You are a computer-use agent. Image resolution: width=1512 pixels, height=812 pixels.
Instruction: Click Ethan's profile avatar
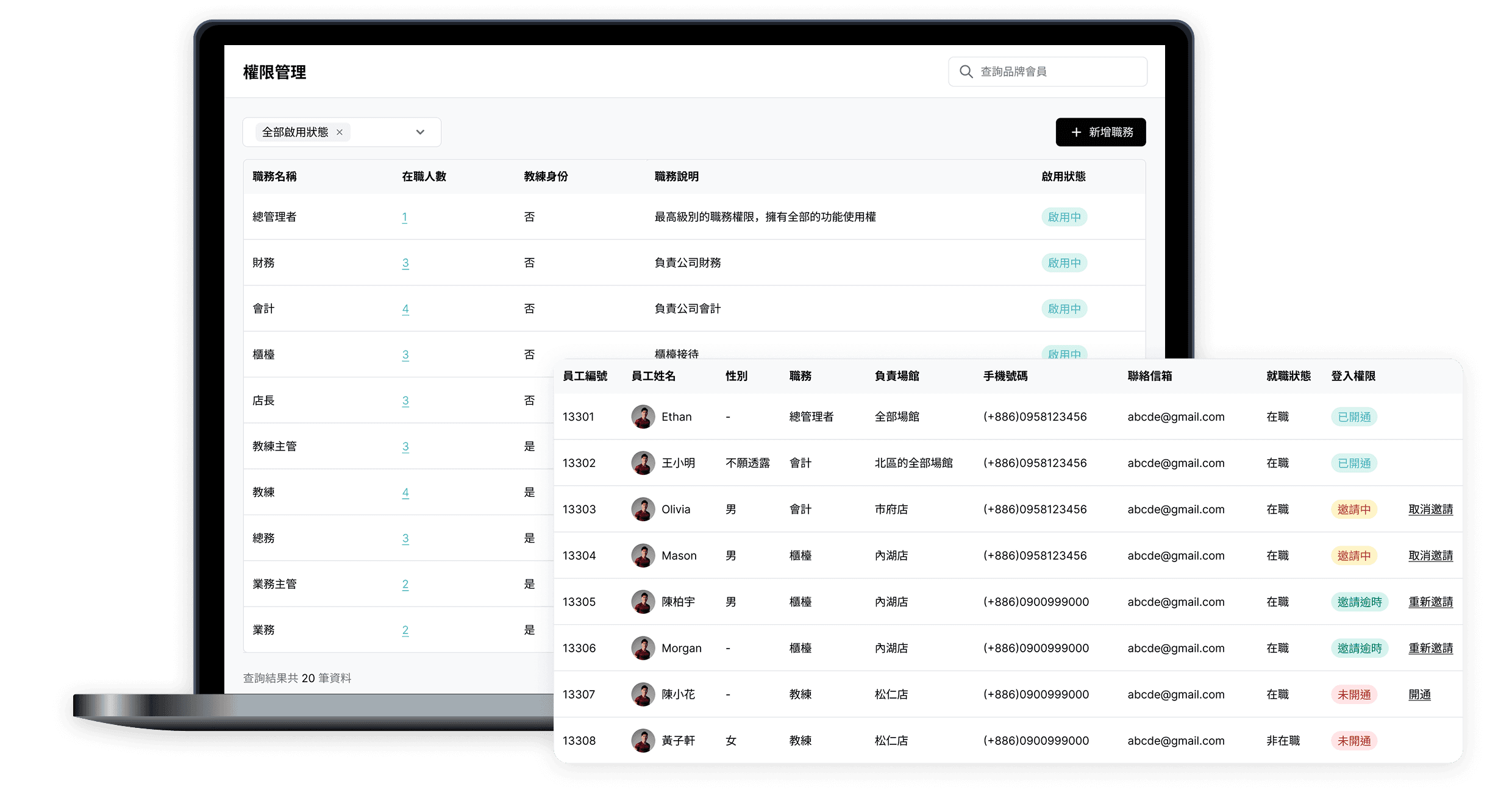[x=643, y=416]
